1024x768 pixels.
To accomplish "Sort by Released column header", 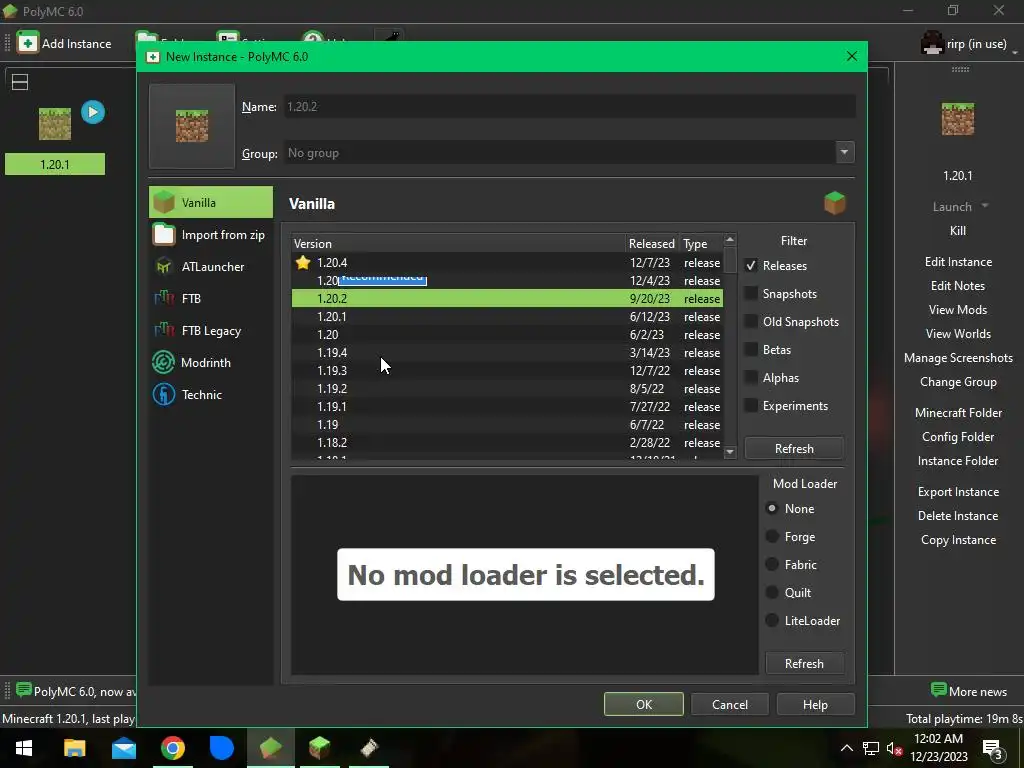I will click(652, 244).
